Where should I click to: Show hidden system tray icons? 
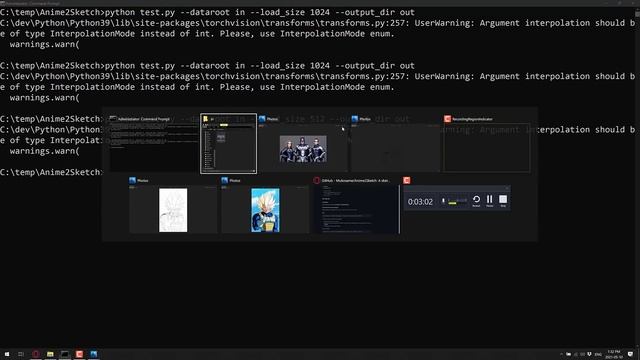coord(561,354)
